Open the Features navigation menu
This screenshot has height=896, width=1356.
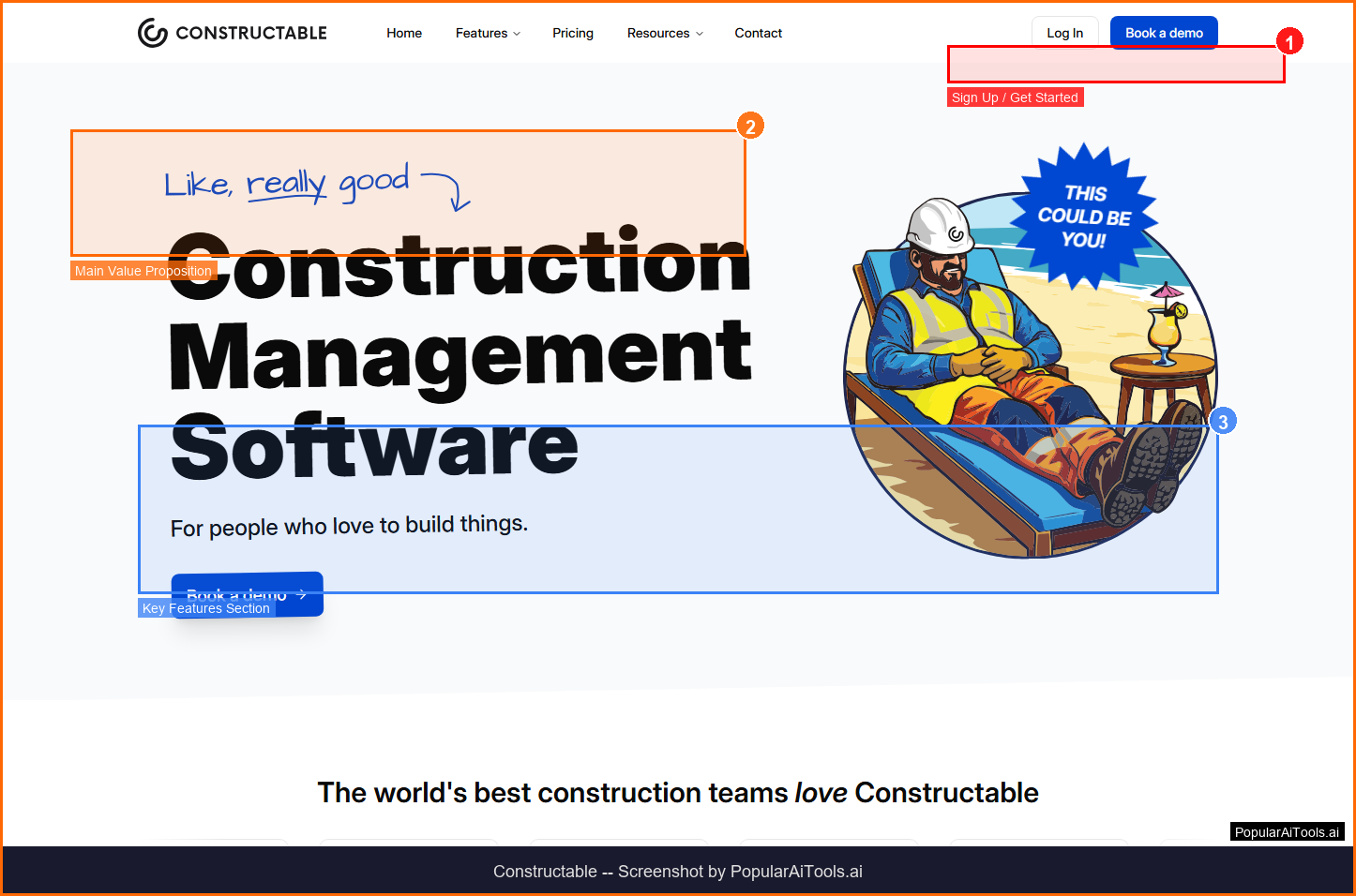[481, 33]
